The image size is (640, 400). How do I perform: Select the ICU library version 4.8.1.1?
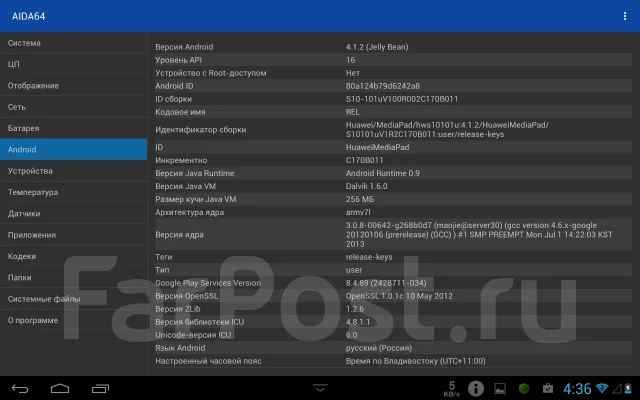point(358,322)
